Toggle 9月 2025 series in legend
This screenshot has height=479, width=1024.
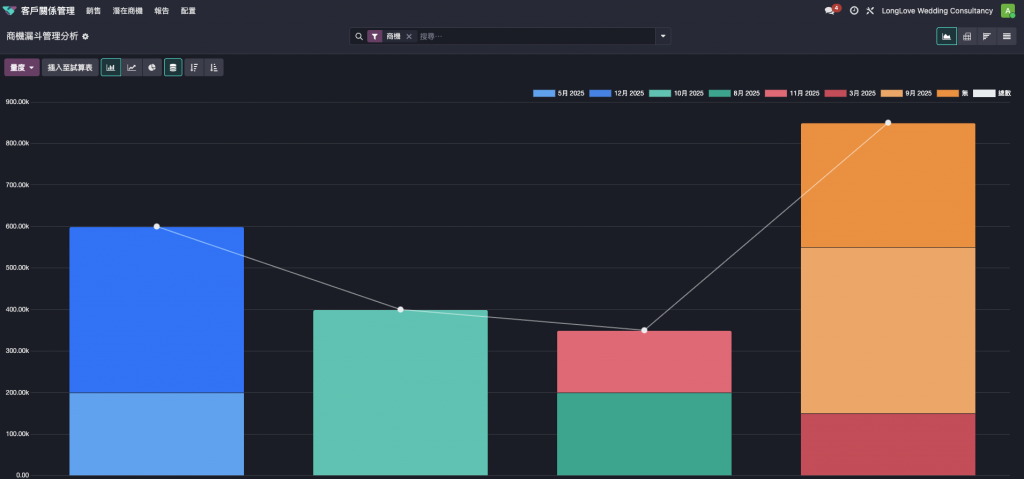pyautogui.click(x=906, y=93)
